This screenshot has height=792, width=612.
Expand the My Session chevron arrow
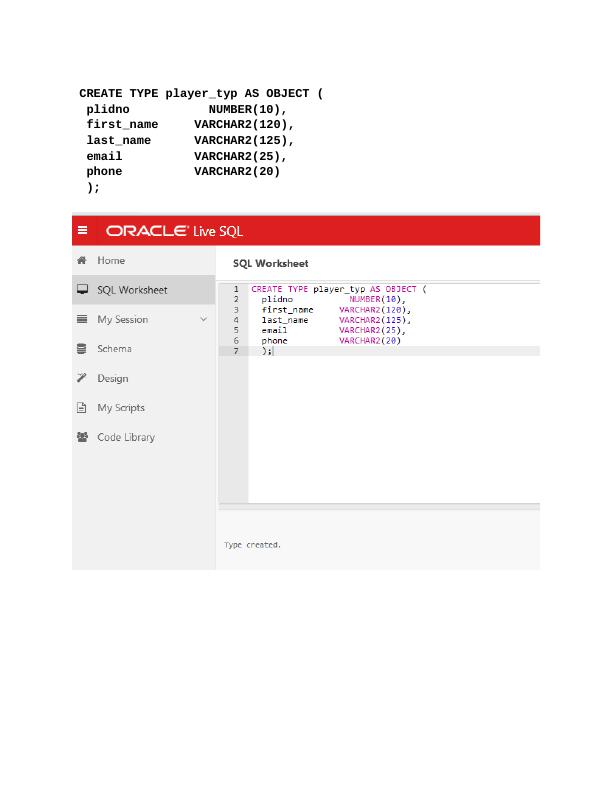tap(204, 319)
